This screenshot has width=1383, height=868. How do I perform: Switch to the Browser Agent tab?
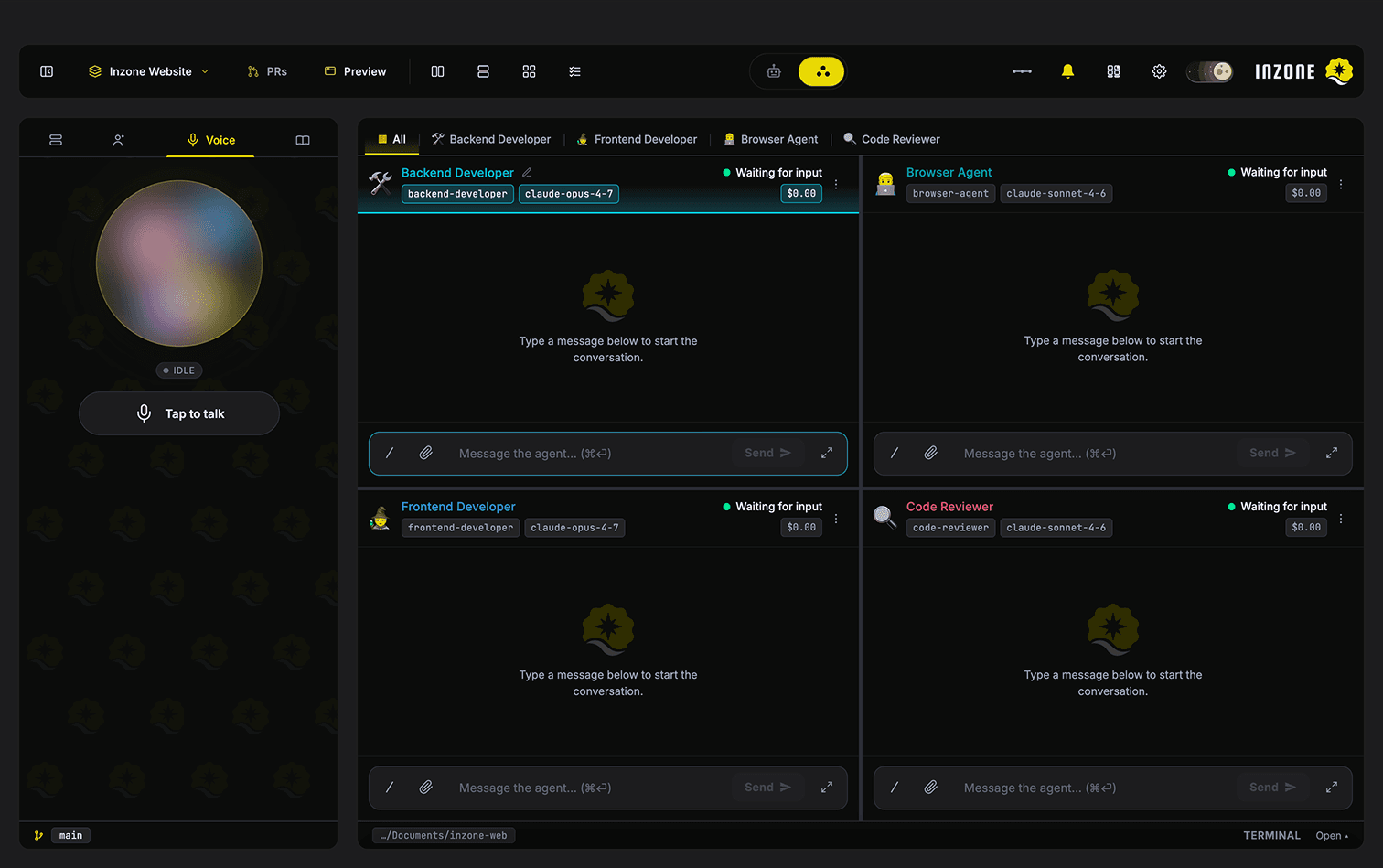tap(771, 139)
